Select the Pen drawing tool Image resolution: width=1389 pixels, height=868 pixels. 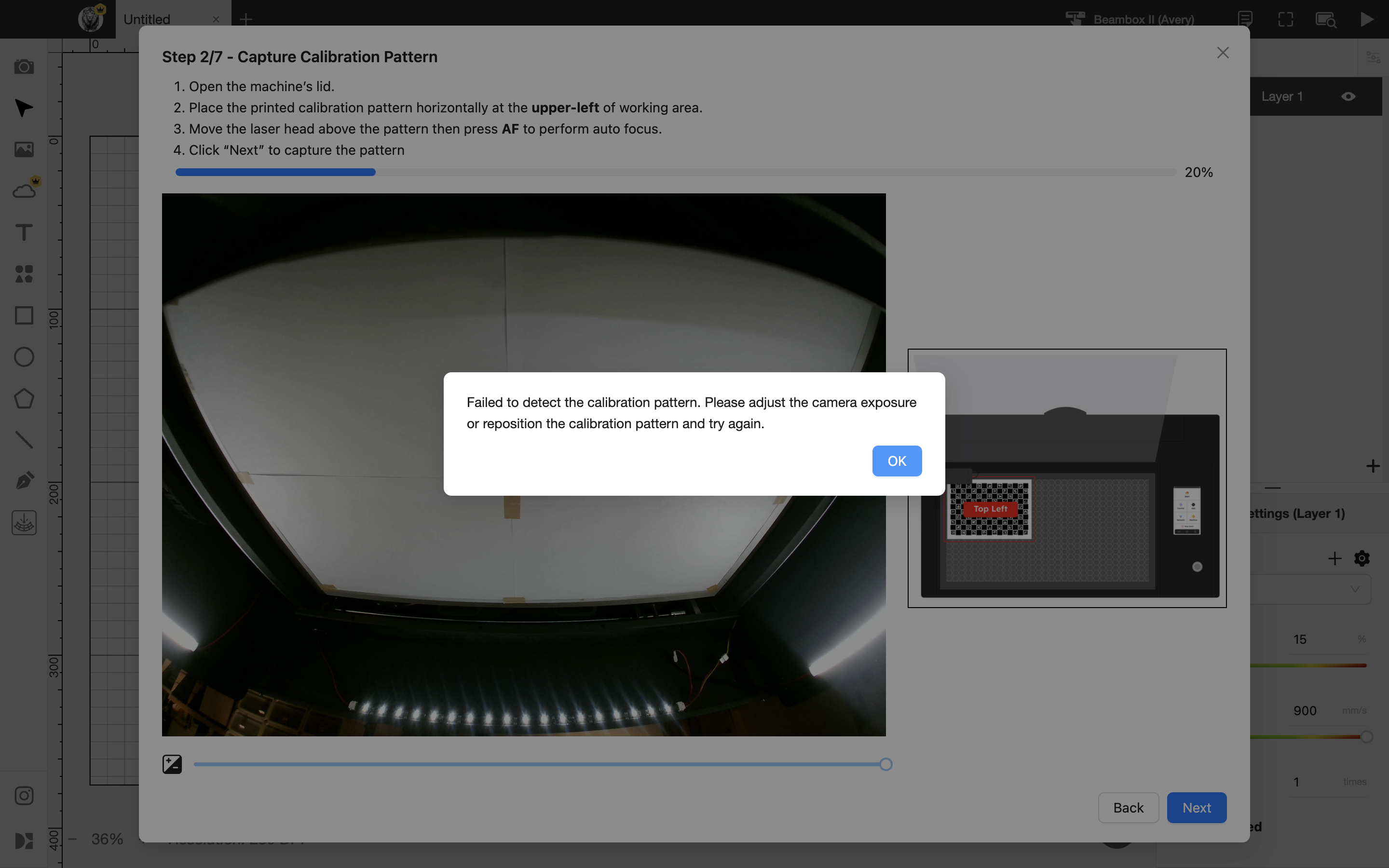(x=24, y=481)
